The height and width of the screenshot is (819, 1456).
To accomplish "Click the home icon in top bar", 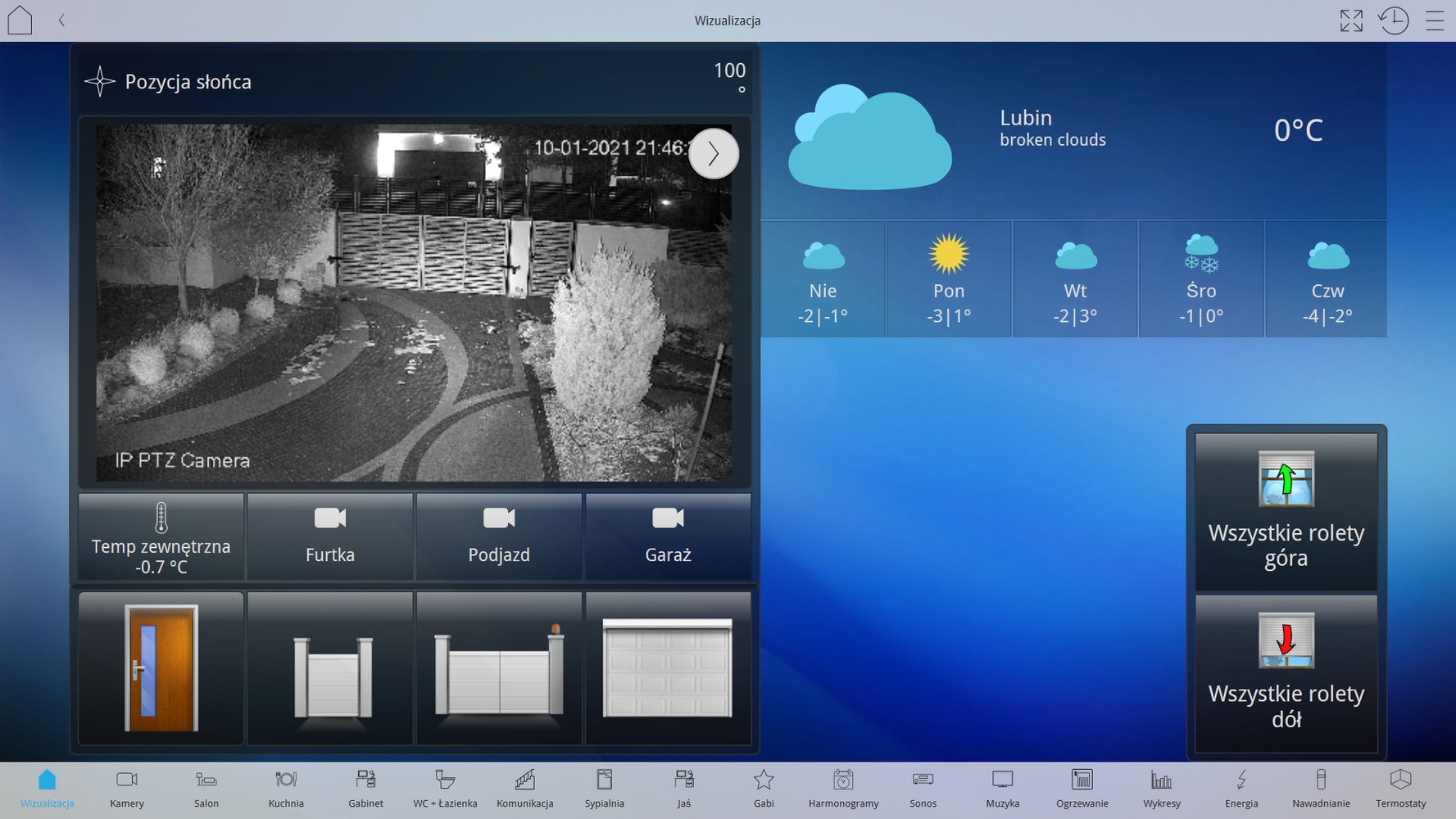I will pyautogui.click(x=20, y=20).
